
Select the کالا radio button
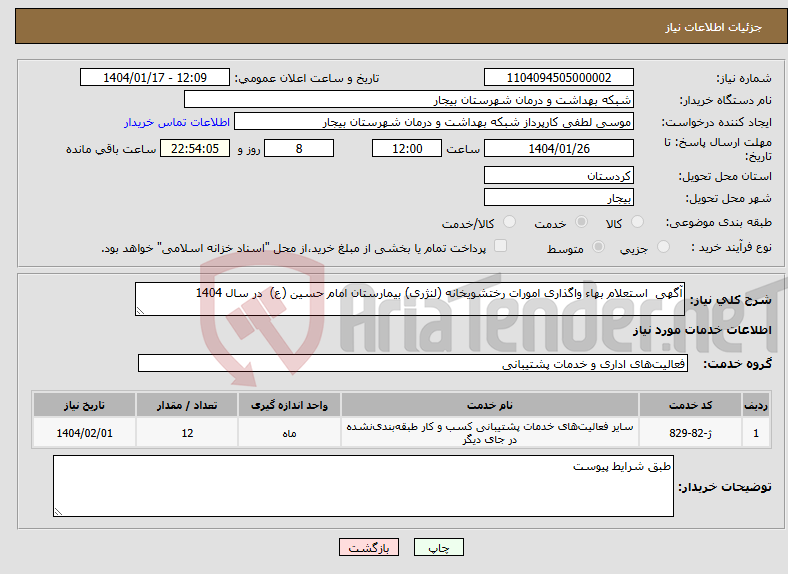637,222
